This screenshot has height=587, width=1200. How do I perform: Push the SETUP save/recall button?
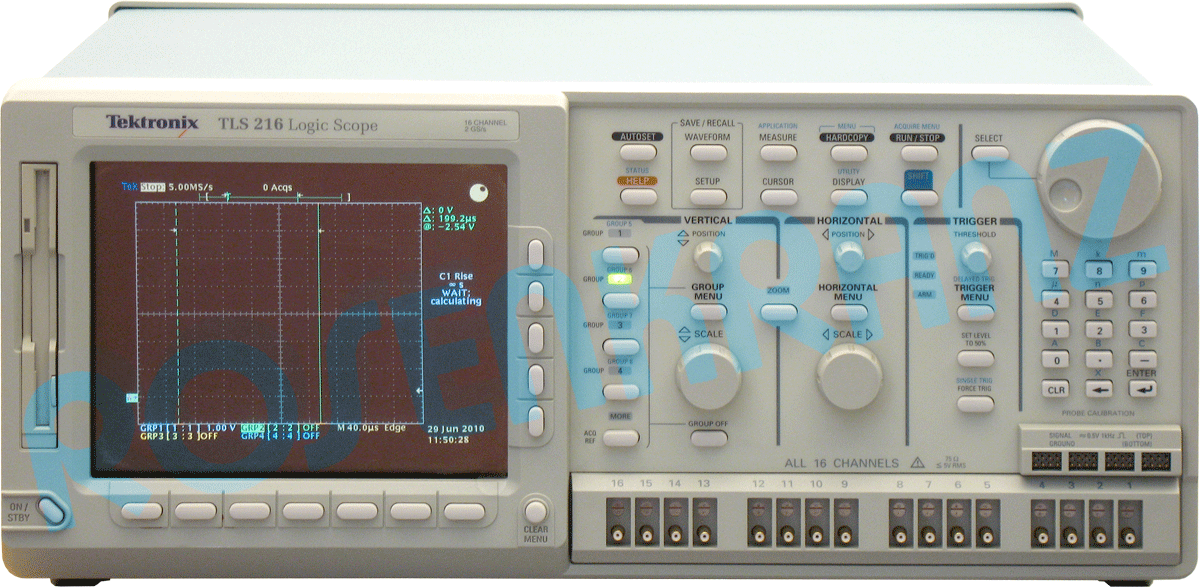coord(707,197)
